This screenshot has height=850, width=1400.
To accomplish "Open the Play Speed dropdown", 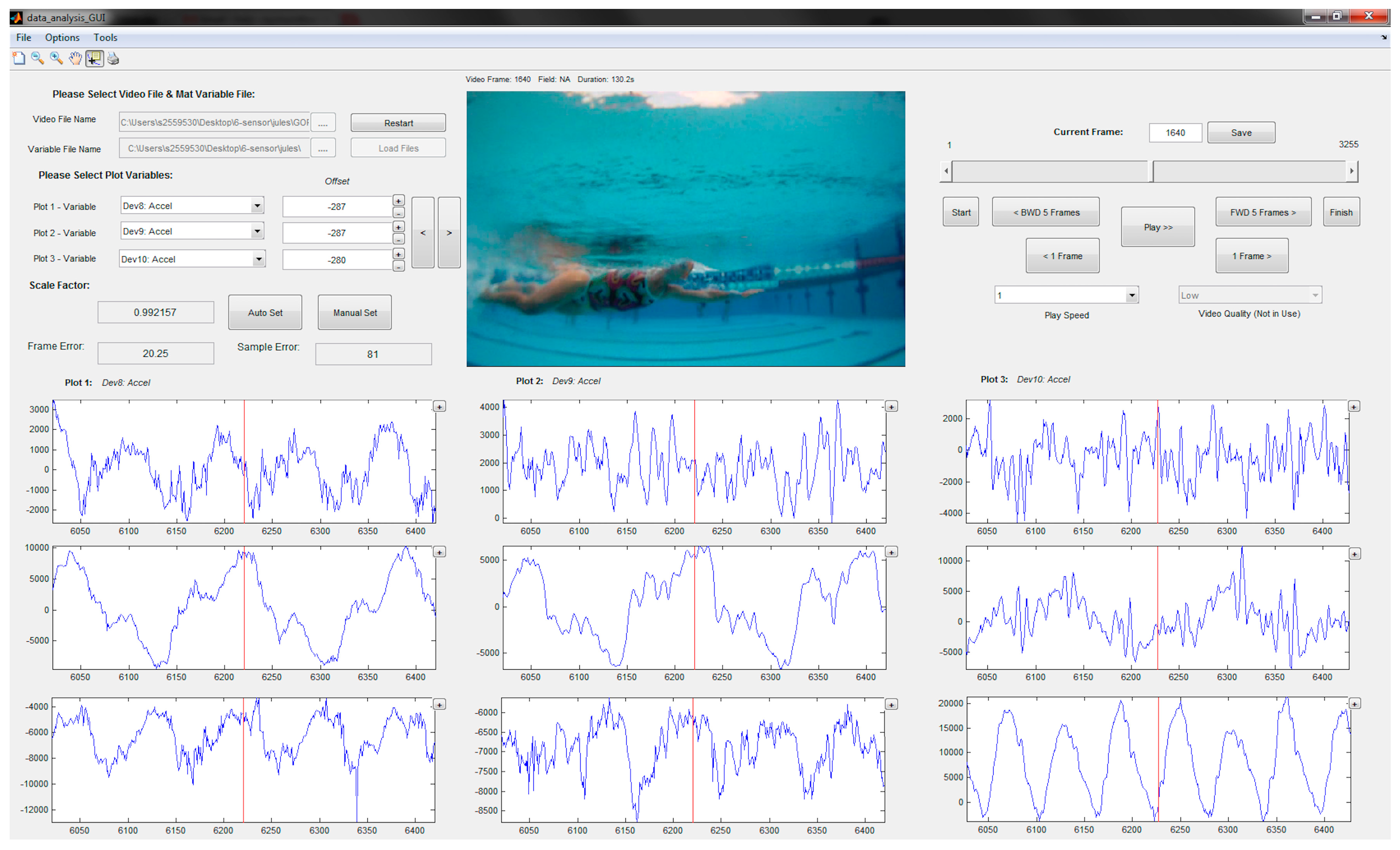I will pyautogui.click(x=1132, y=295).
